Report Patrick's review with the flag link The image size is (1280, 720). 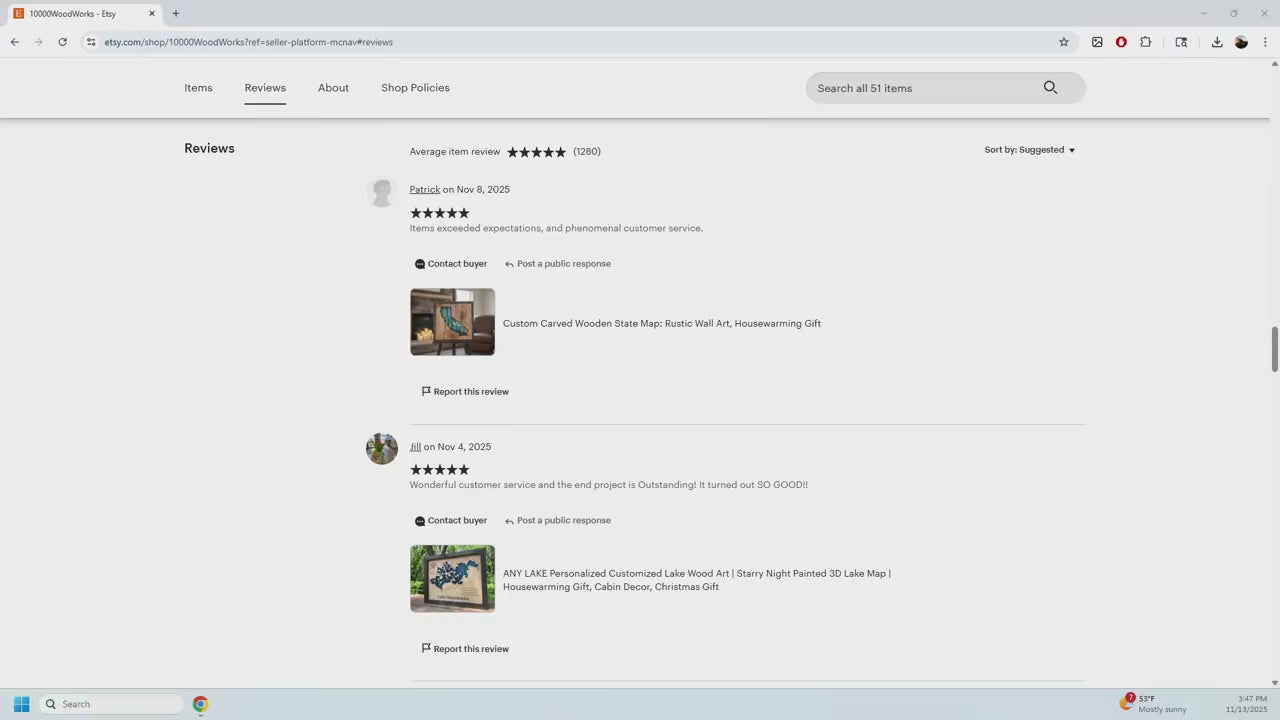coord(465,392)
